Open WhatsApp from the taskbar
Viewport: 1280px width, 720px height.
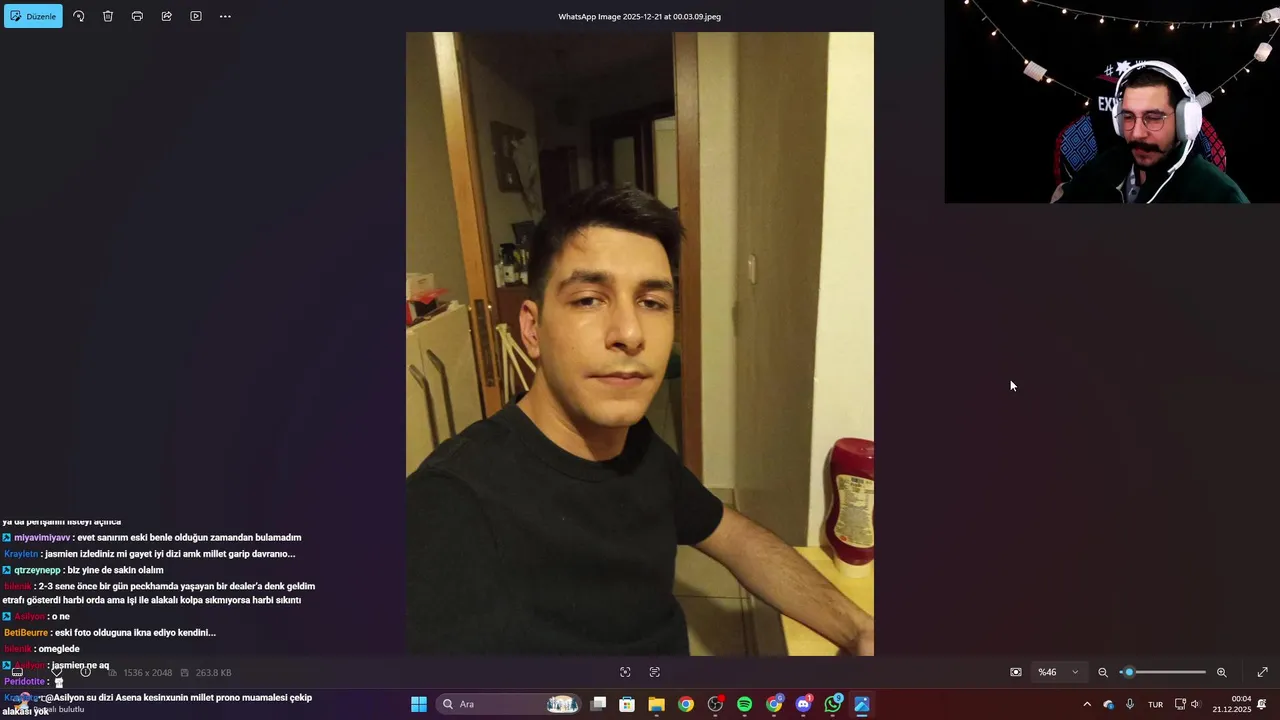coord(833,704)
